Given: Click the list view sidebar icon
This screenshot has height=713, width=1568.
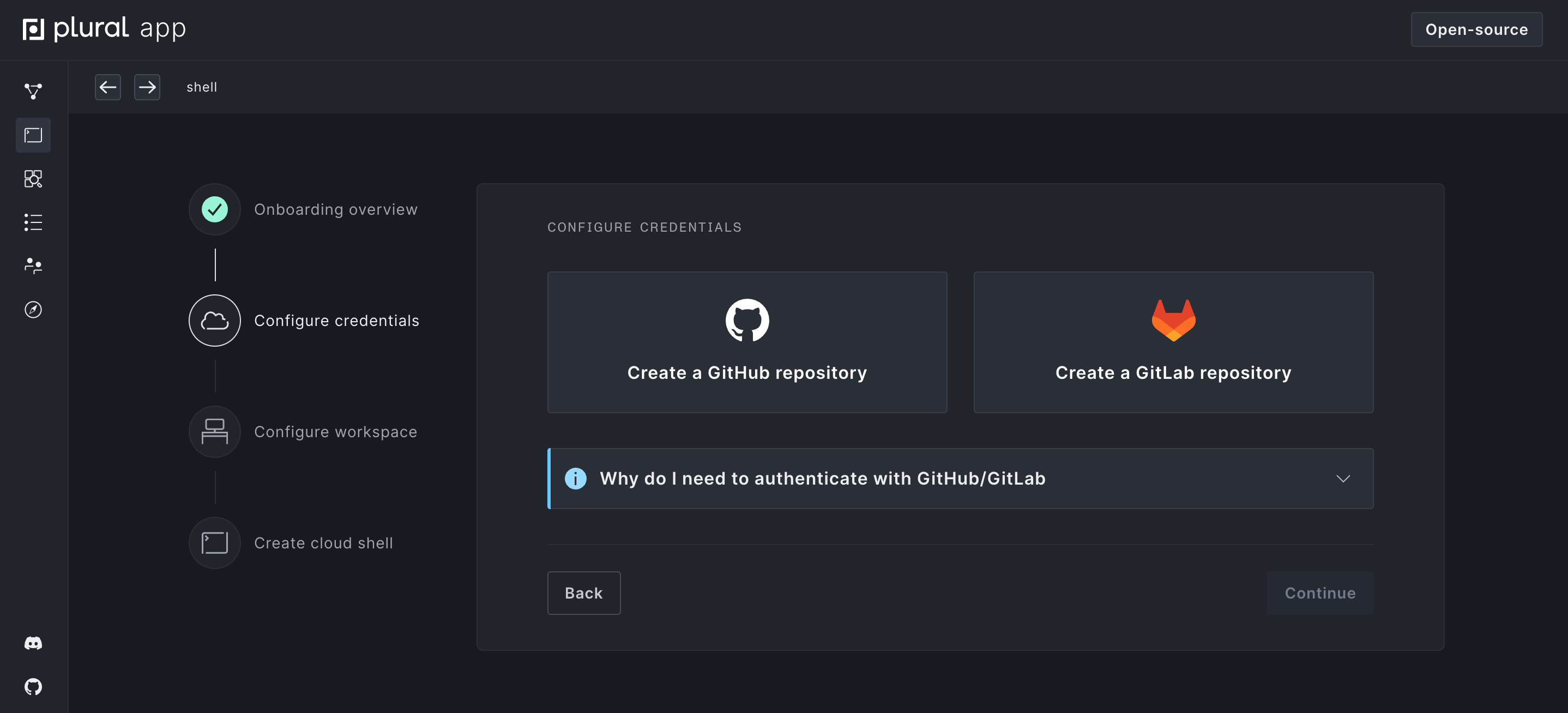Looking at the screenshot, I should point(33,222).
